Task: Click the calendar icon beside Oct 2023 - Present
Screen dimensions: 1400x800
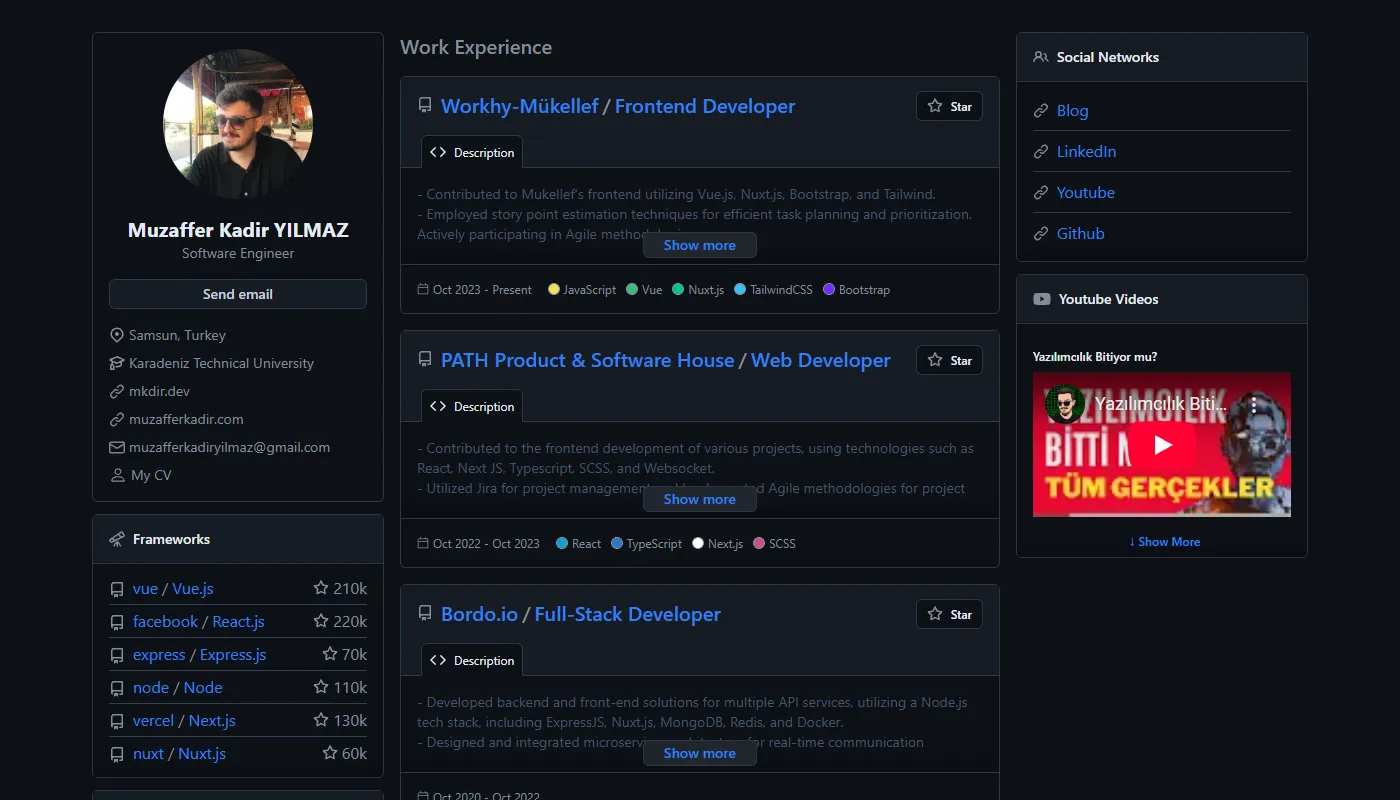Action: (x=423, y=289)
